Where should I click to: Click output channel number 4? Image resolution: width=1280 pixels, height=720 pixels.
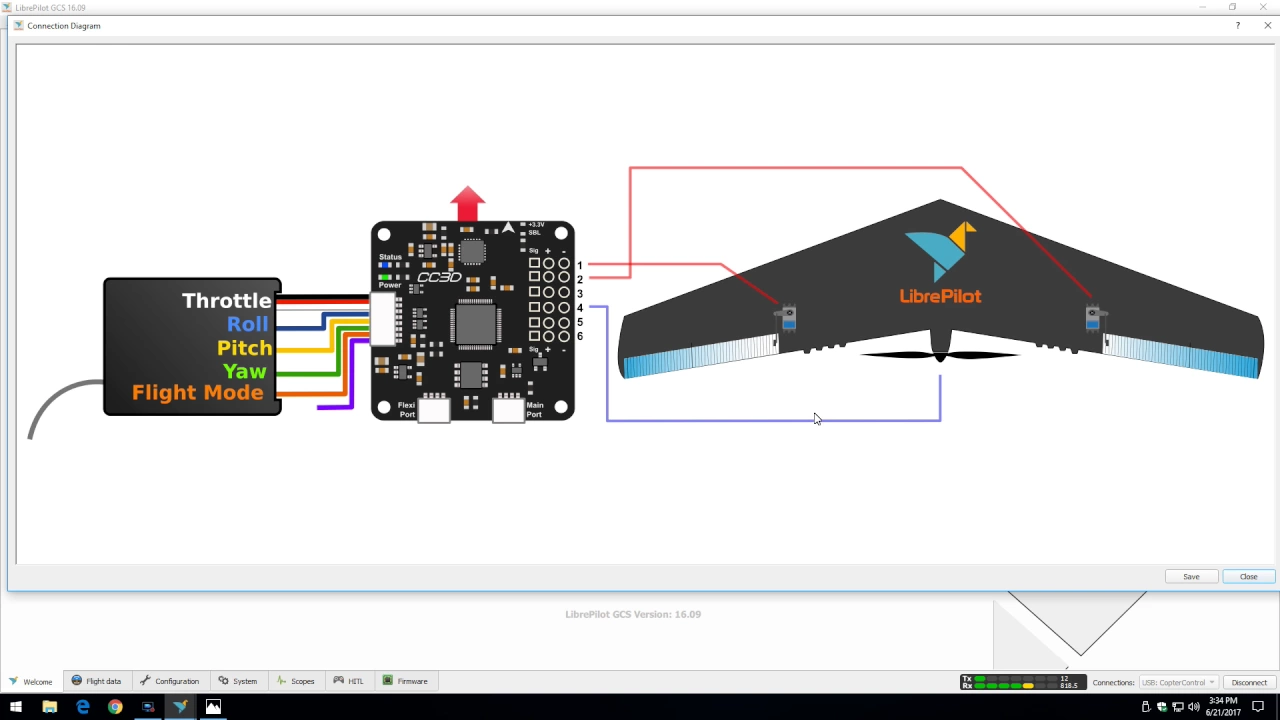pos(579,308)
